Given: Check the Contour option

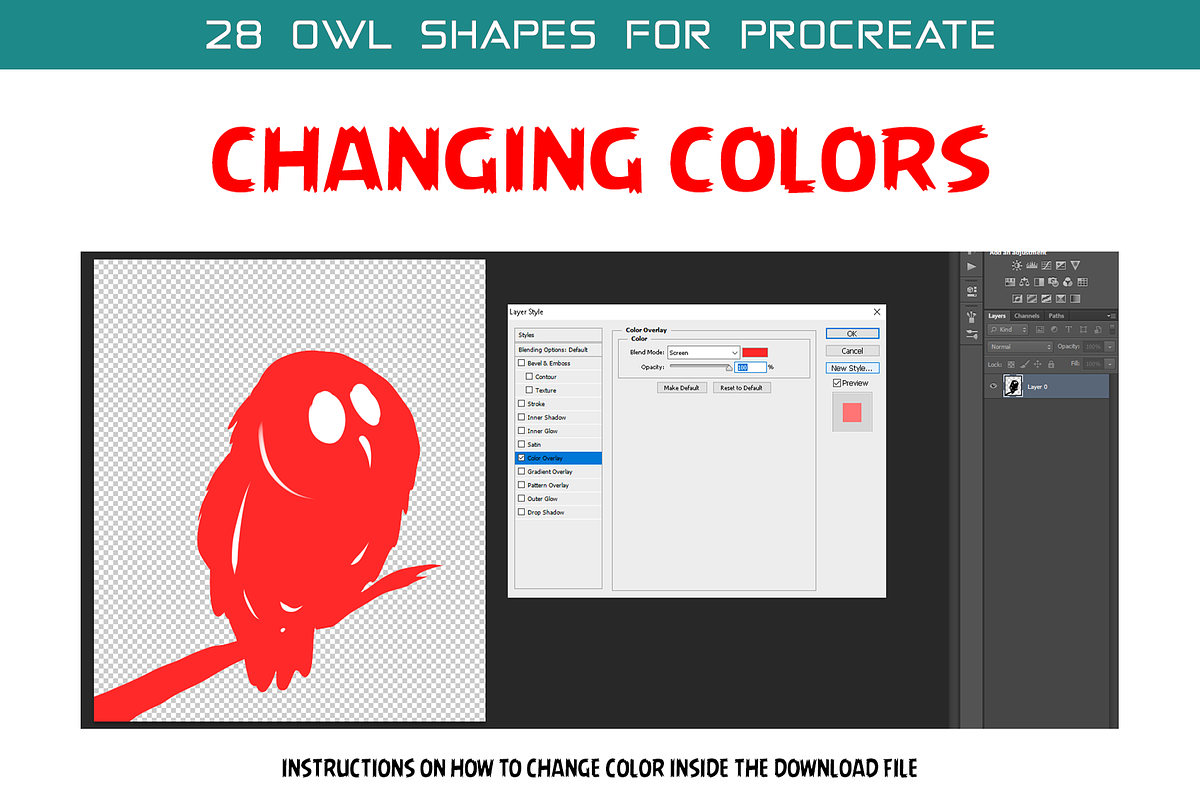Looking at the screenshot, I should (529, 377).
